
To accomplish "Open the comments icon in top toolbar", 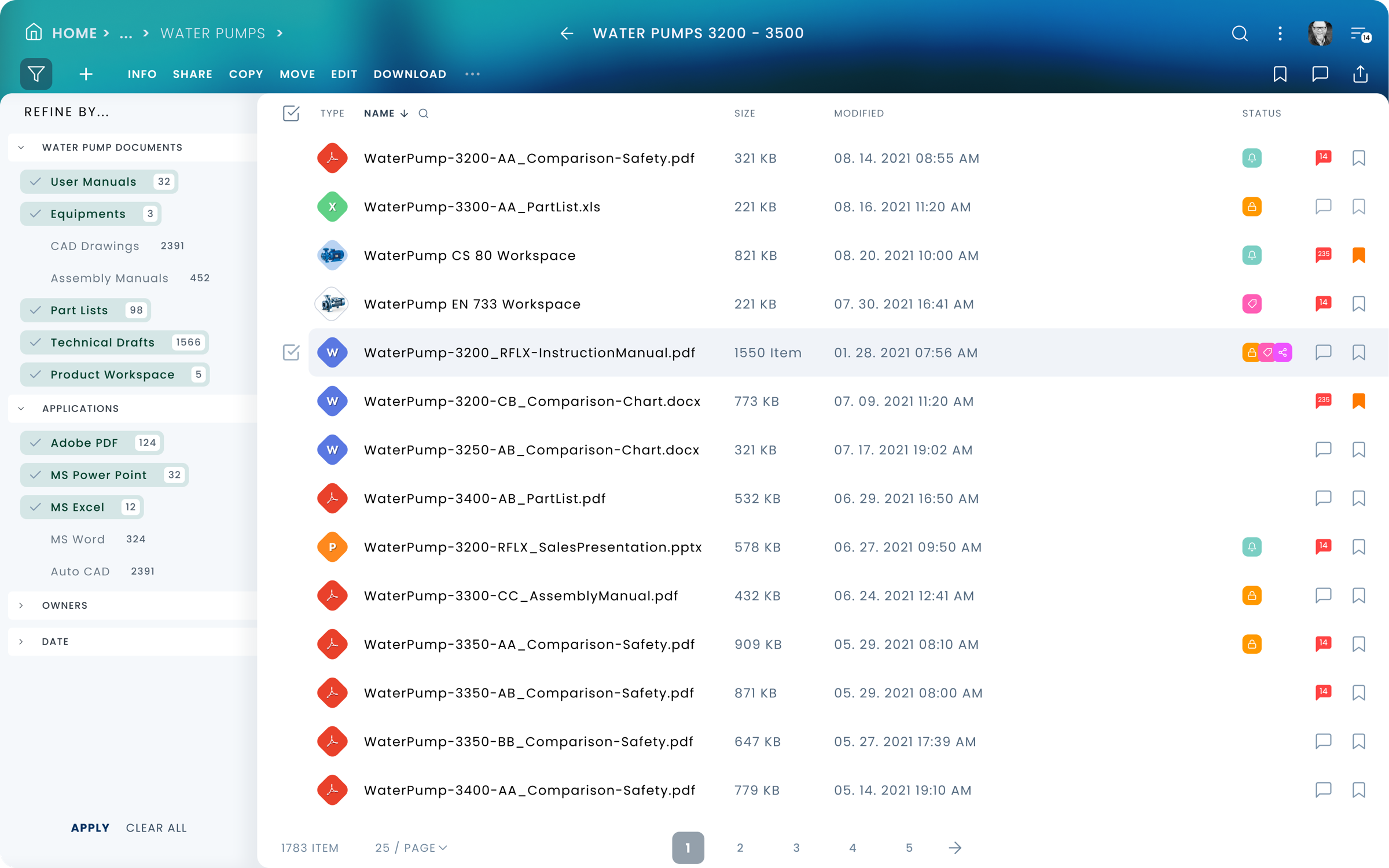I will click(1320, 74).
